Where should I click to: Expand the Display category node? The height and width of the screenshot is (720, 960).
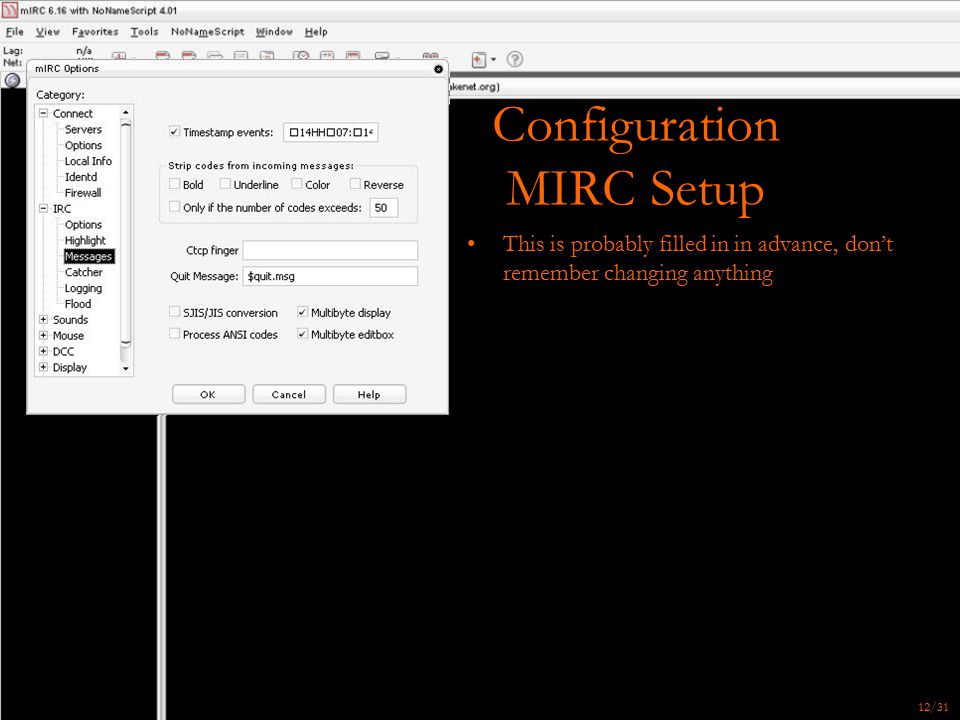[43, 367]
